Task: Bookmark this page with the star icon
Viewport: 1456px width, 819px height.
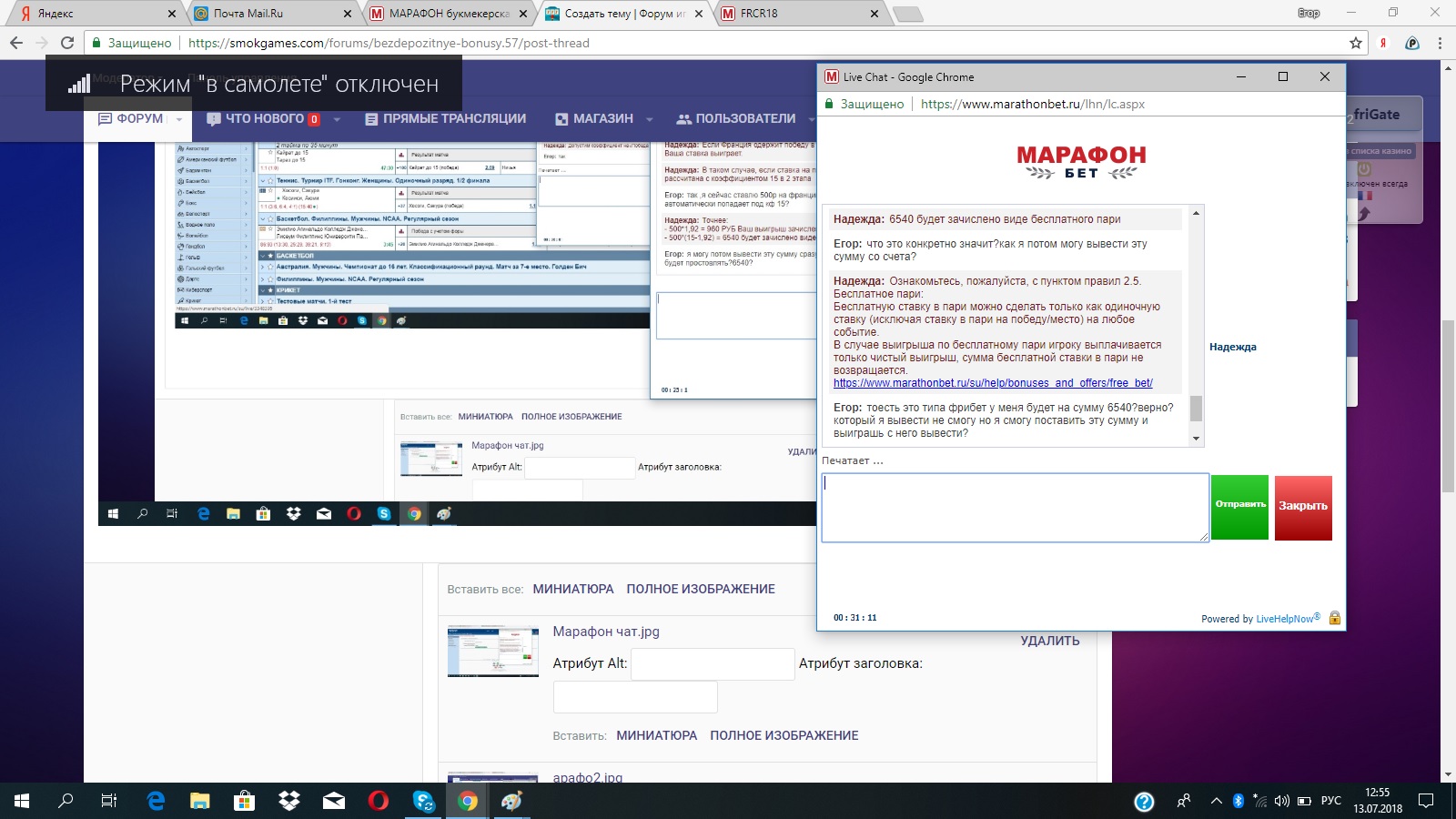Action: (x=1356, y=43)
